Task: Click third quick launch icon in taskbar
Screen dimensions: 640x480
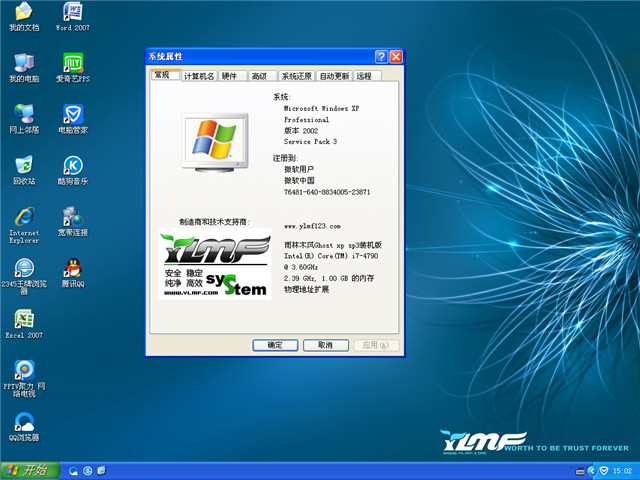Action: coord(102,471)
